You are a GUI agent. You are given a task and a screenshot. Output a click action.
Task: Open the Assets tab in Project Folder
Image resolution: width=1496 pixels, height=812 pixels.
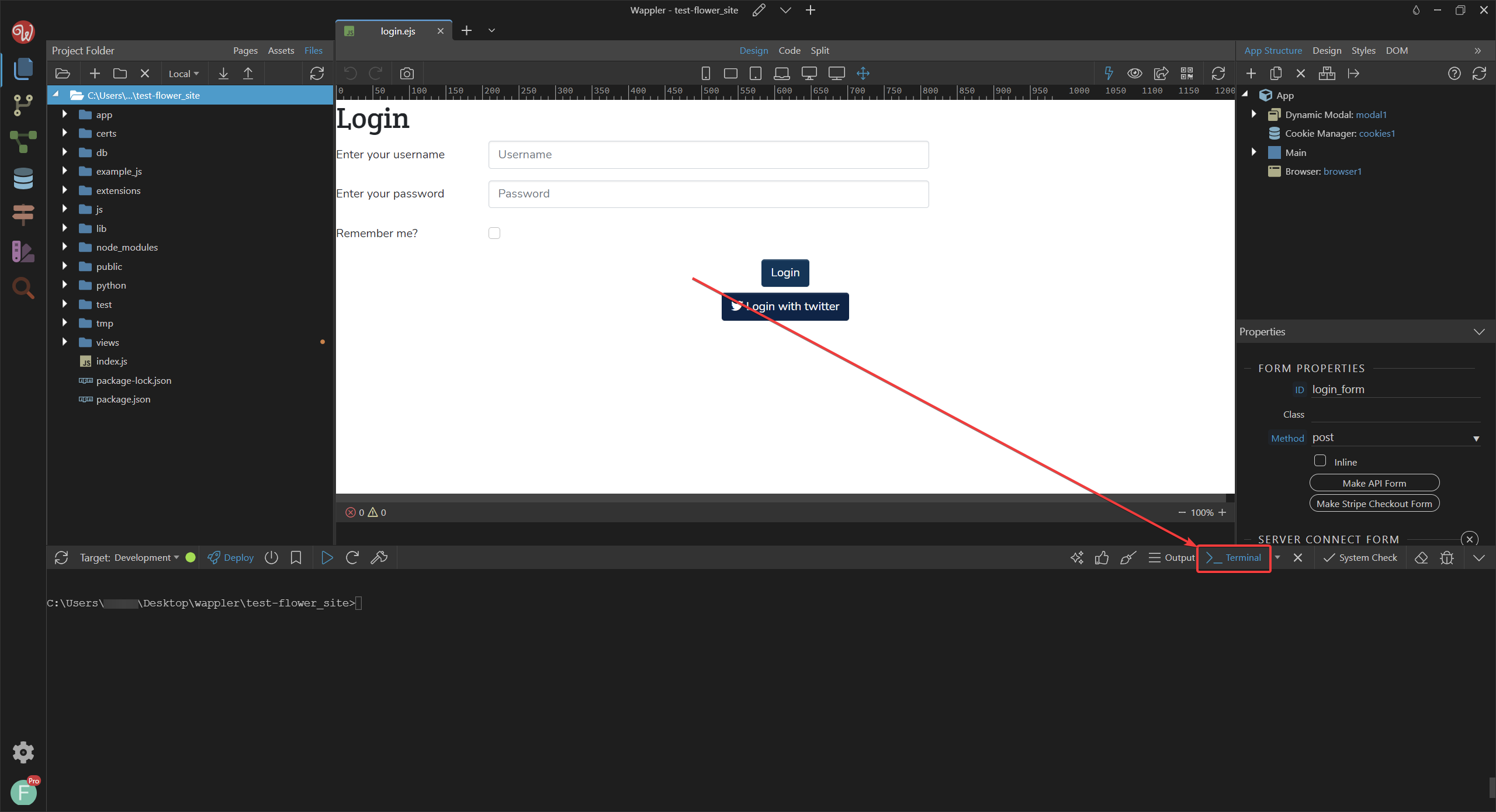(281, 50)
